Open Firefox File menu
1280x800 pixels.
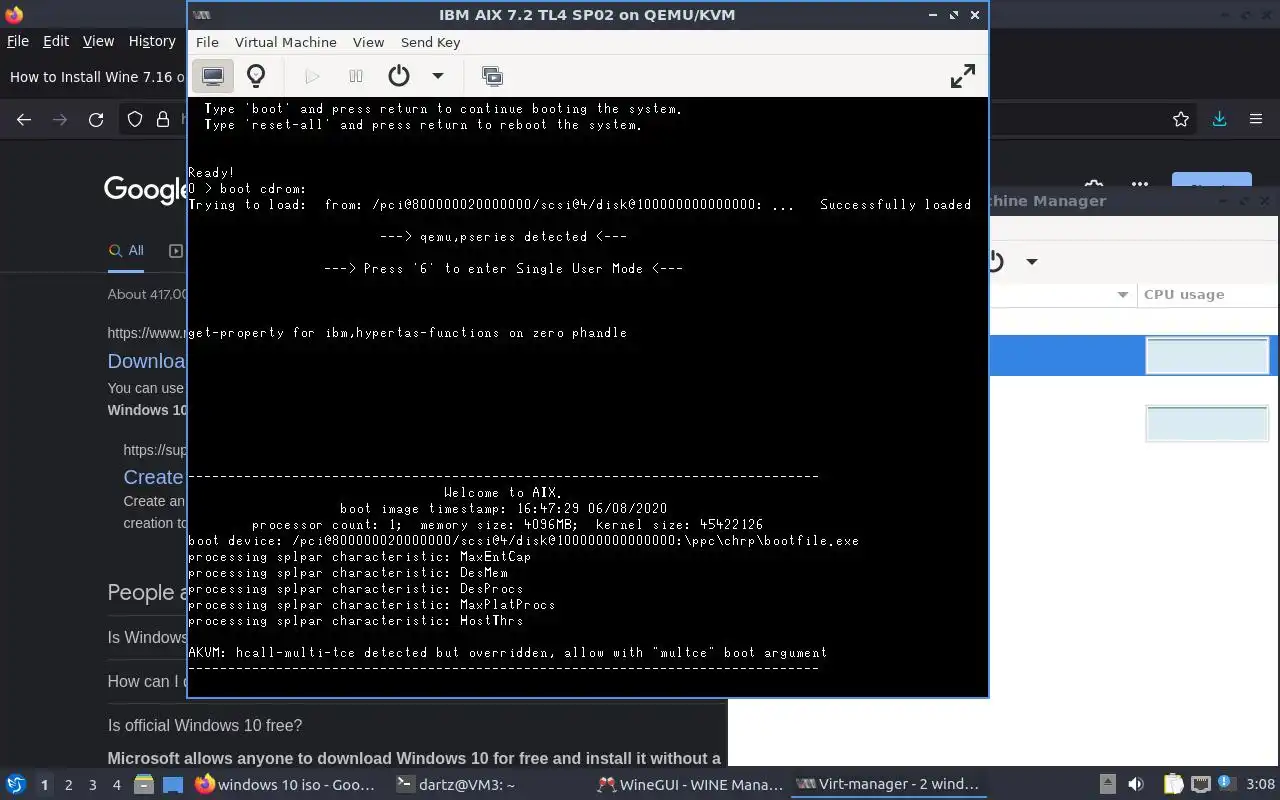click(18, 41)
